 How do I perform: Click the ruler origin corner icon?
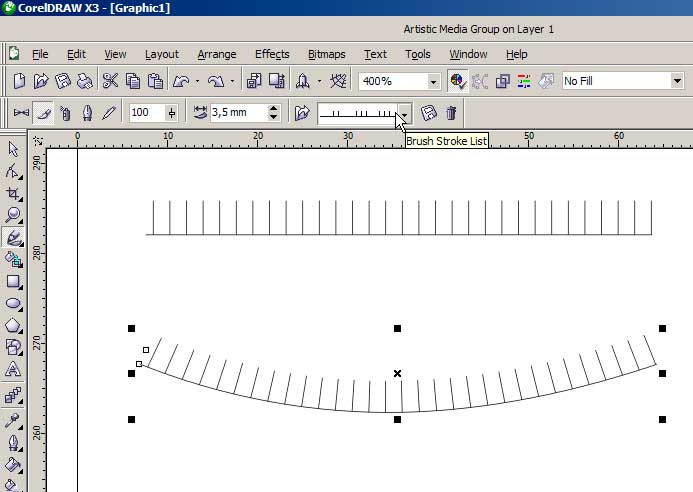(x=38, y=141)
